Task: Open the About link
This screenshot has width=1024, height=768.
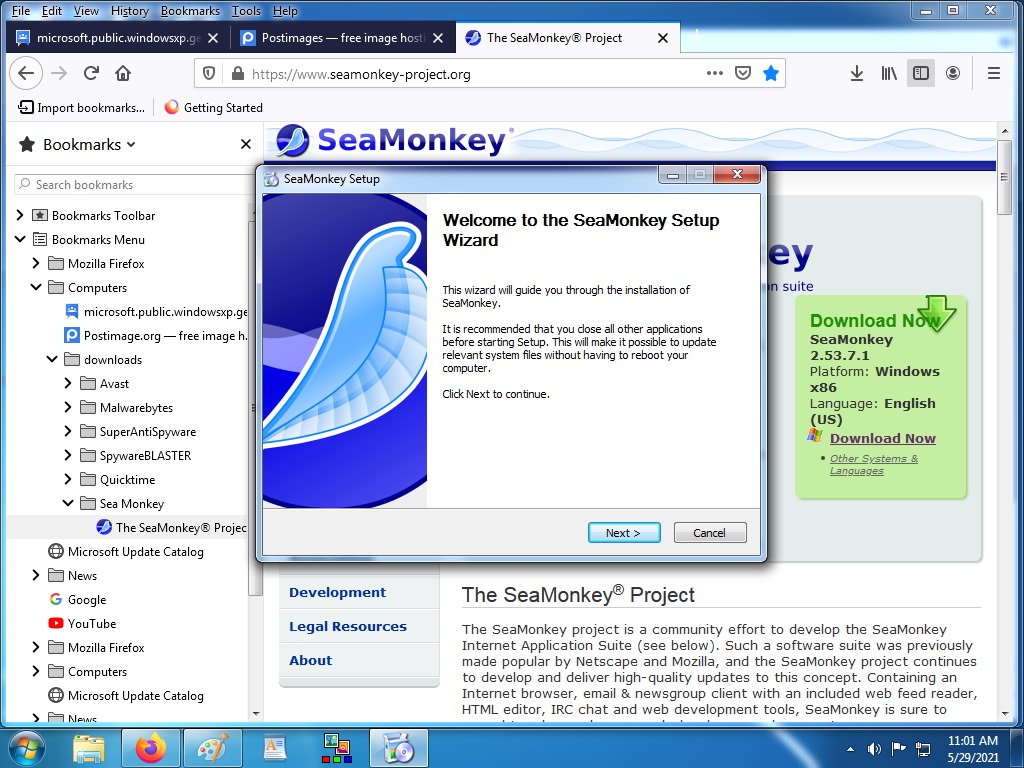Action: point(310,660)
